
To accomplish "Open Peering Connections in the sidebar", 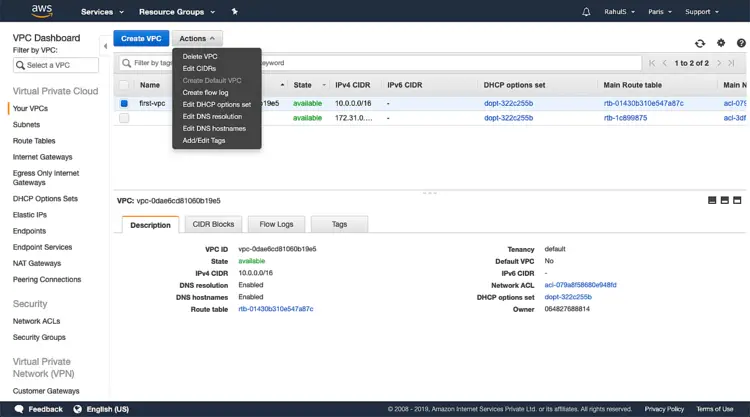I will [47, 279].
